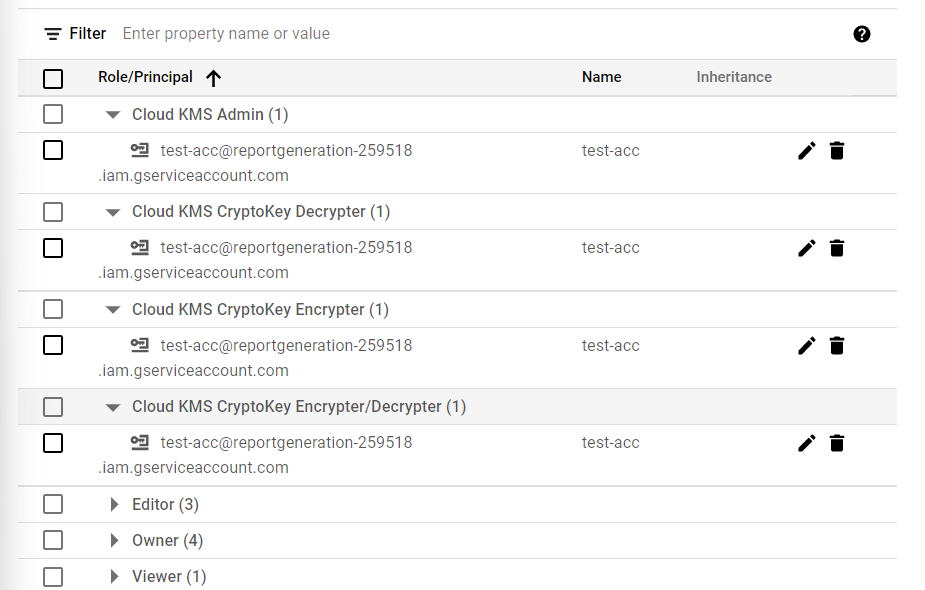Image resolution: width=925 pixels, height=590 pixels.
Task: Collapse the Cloud KMS CryptoKey Decrypter group
Action: point(113,212)
